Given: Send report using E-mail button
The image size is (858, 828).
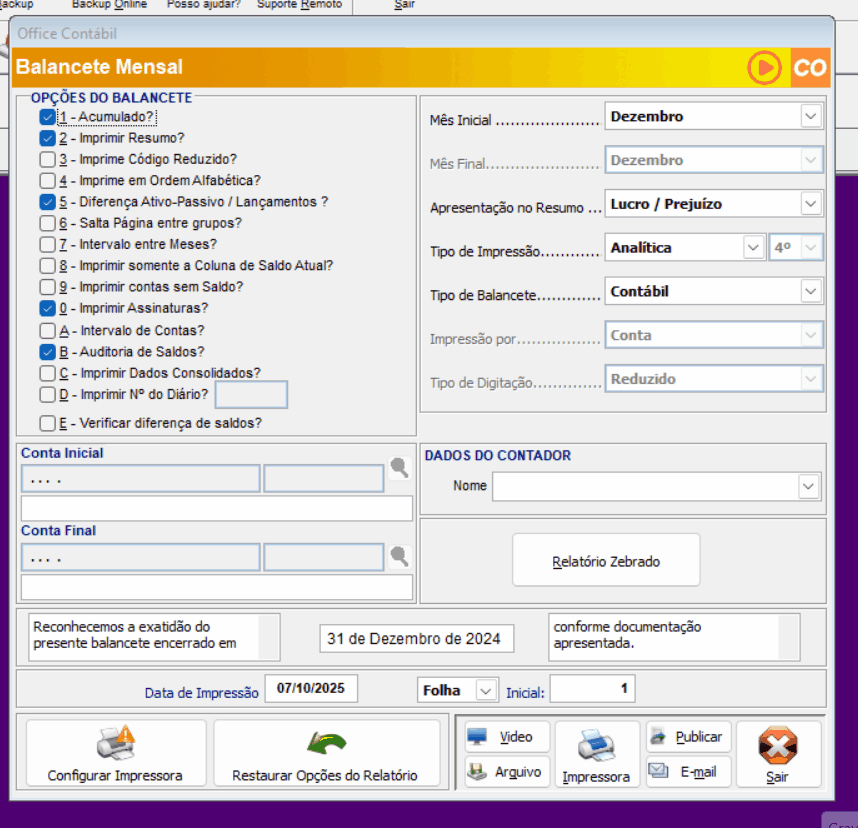Looking at the screenshot, I should pyautogui.click(x=688, y=772).
